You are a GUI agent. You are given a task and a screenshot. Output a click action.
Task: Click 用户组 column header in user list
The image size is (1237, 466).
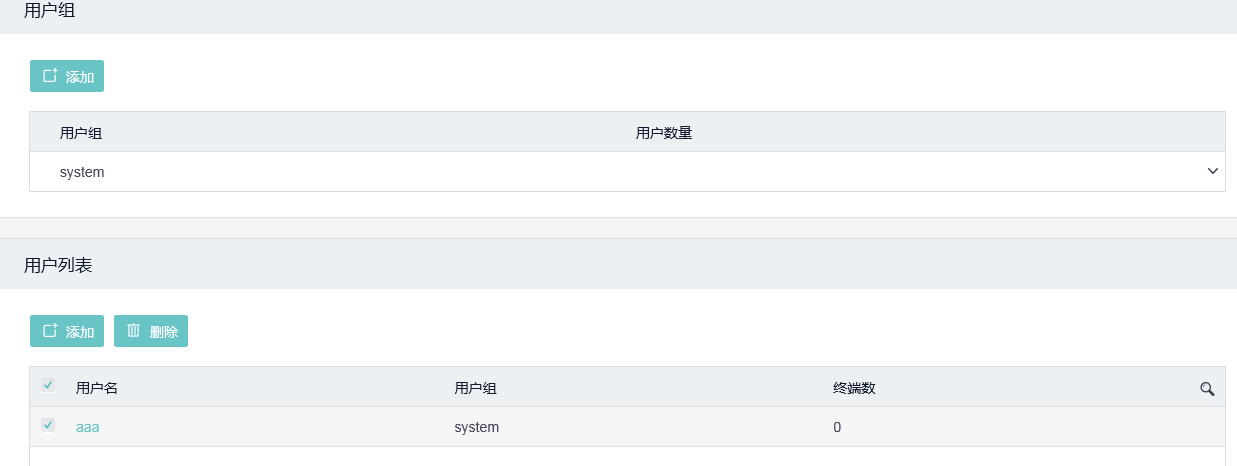pyautogui.click(x=475, y=388)
